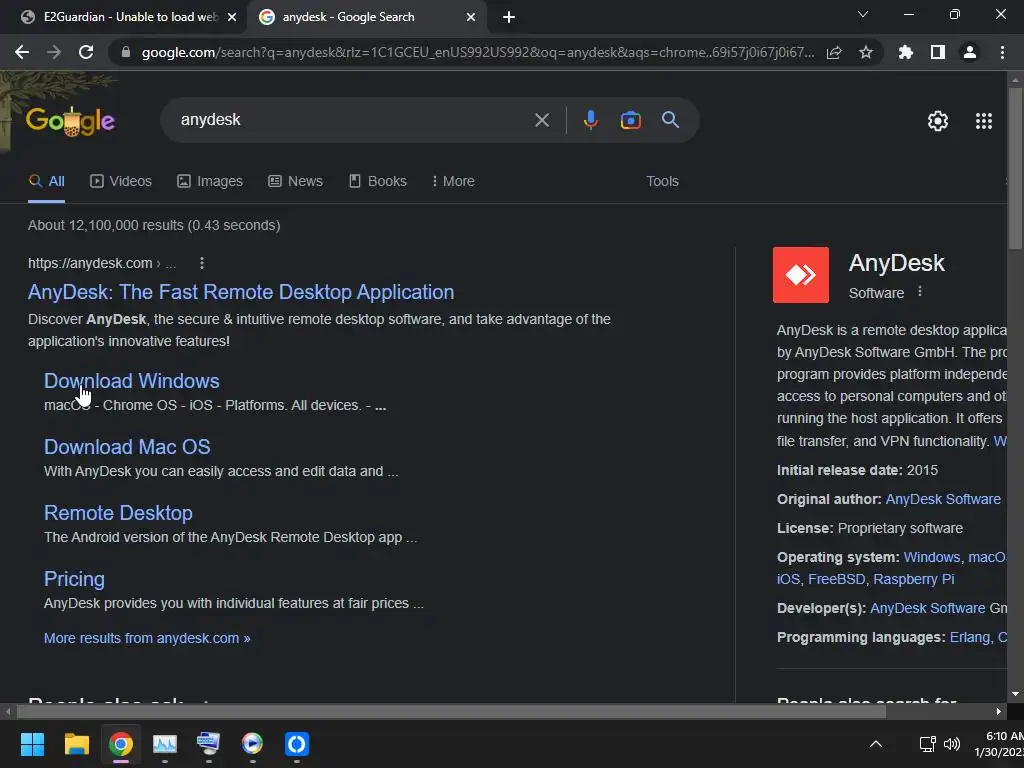The width and height of the screenshot is (1024, 768).
Task: Click the forward navigation arrow
Action: (x=54, y=52)
